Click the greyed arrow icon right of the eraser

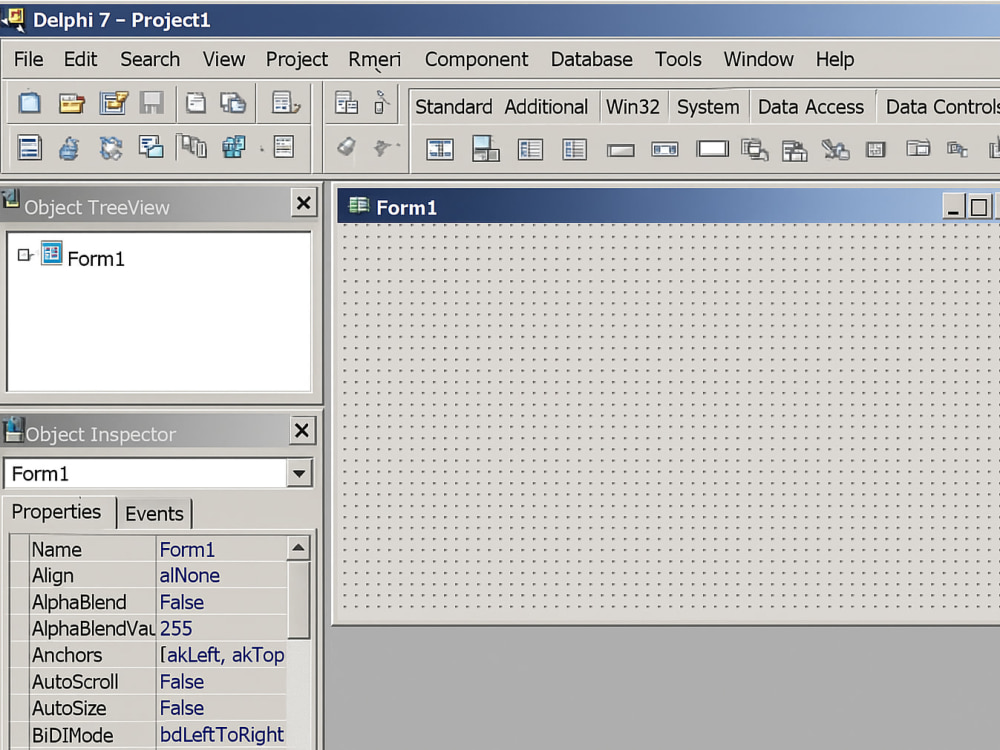pos(385,148)
